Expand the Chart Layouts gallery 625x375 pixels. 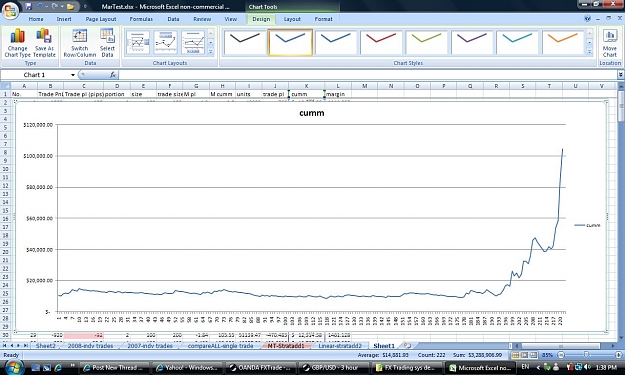tap(211, 52)
